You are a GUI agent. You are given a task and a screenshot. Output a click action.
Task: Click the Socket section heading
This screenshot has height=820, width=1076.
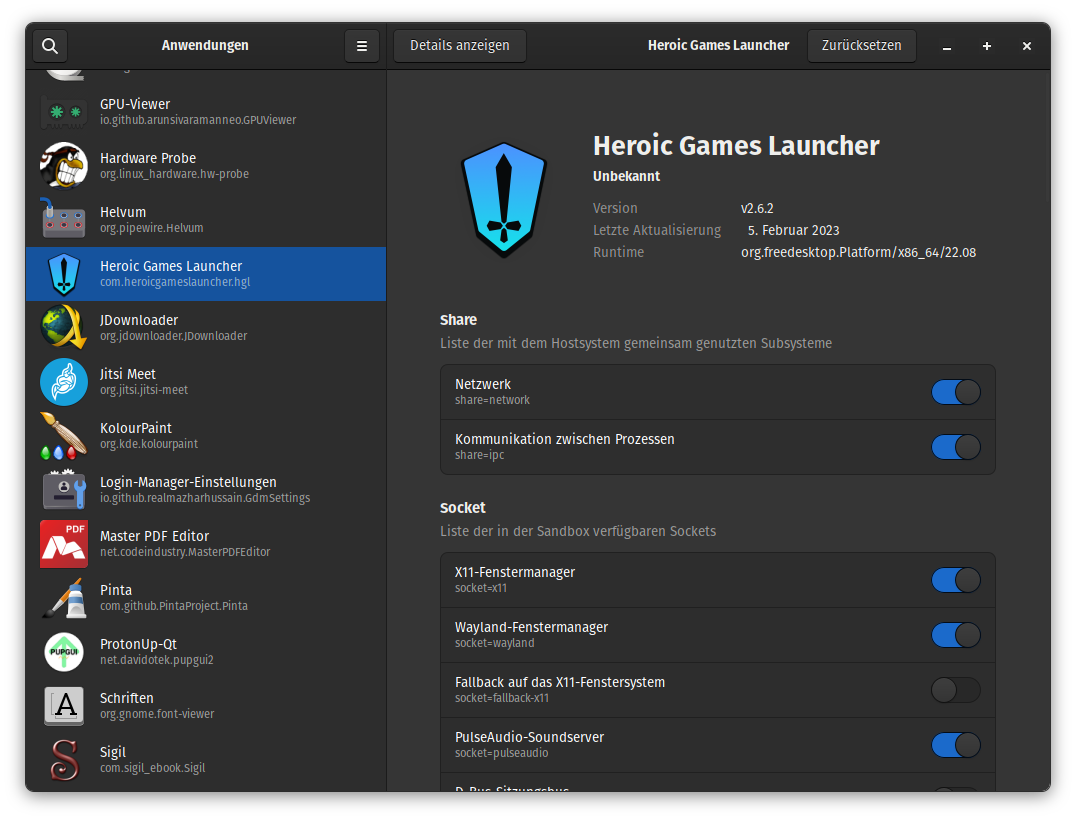pyautogui.click(x=463, y=508)
